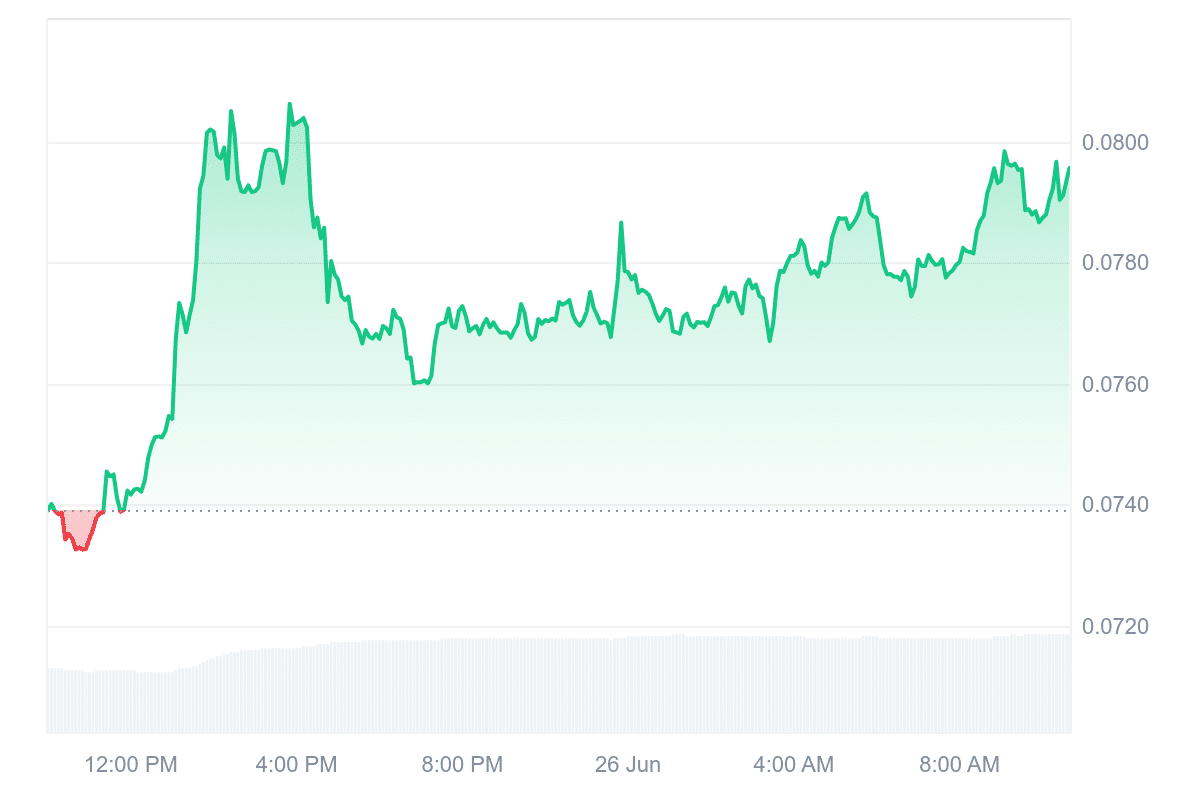
Task: Click the sharp price spike above 26 Jun
Action: (621, 223)
